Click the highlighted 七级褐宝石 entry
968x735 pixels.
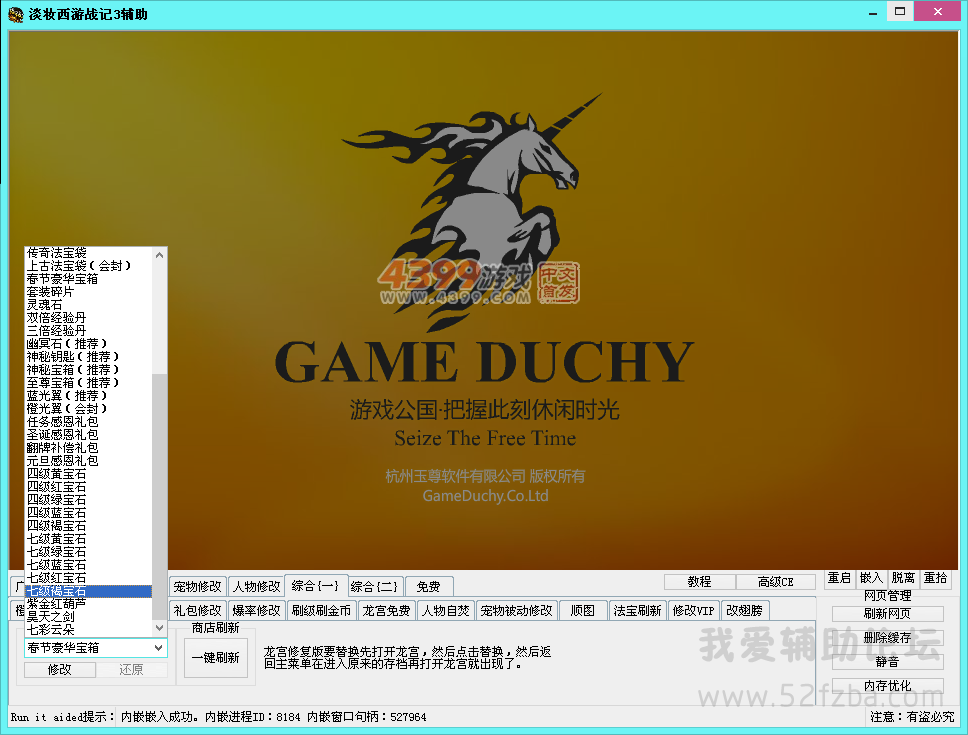pyautogui.click(x=89, y=591)
